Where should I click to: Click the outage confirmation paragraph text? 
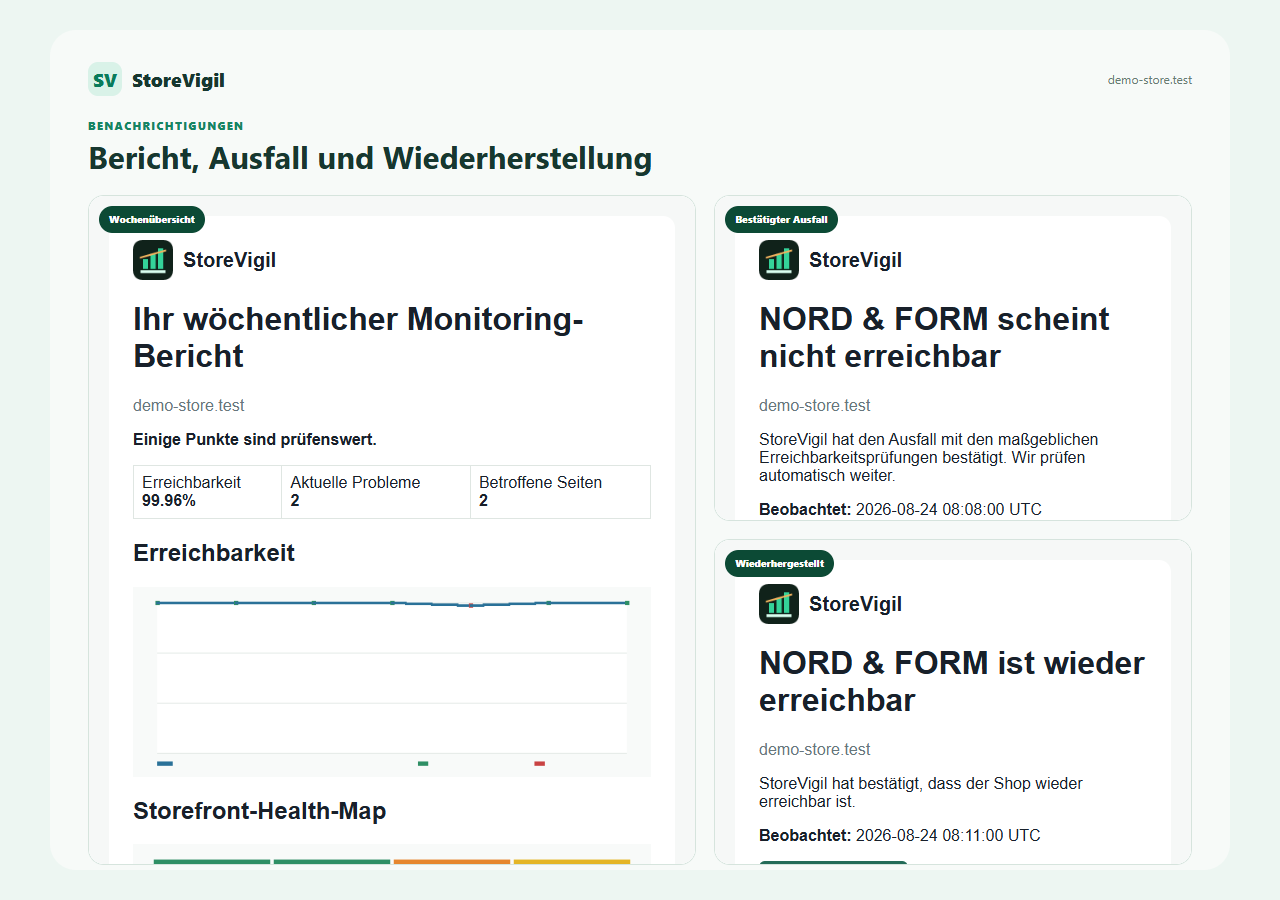tap(929, 458)
